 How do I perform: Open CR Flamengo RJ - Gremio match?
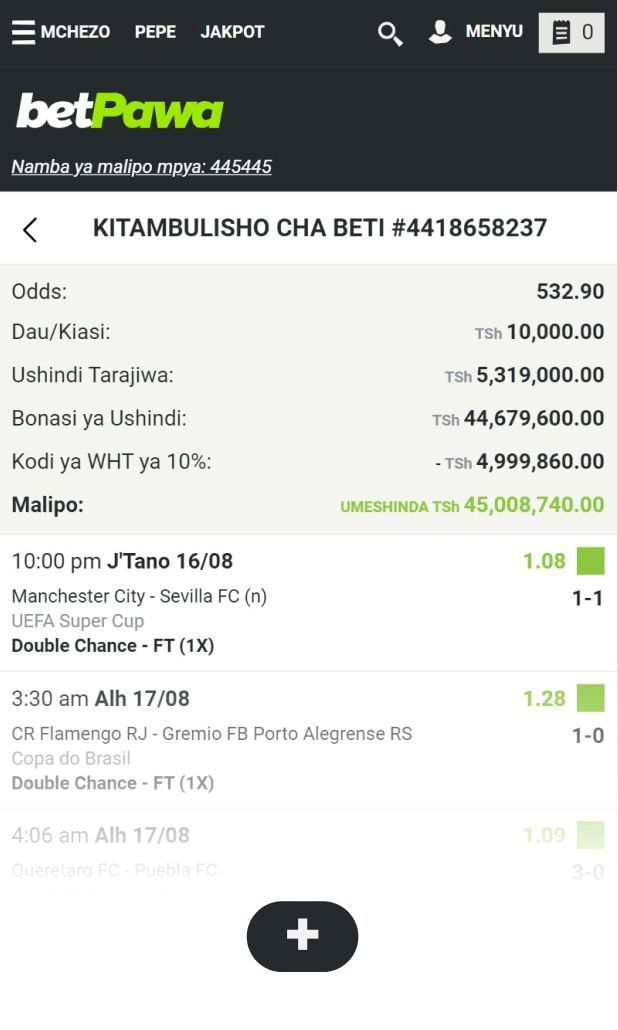point(211,734)
